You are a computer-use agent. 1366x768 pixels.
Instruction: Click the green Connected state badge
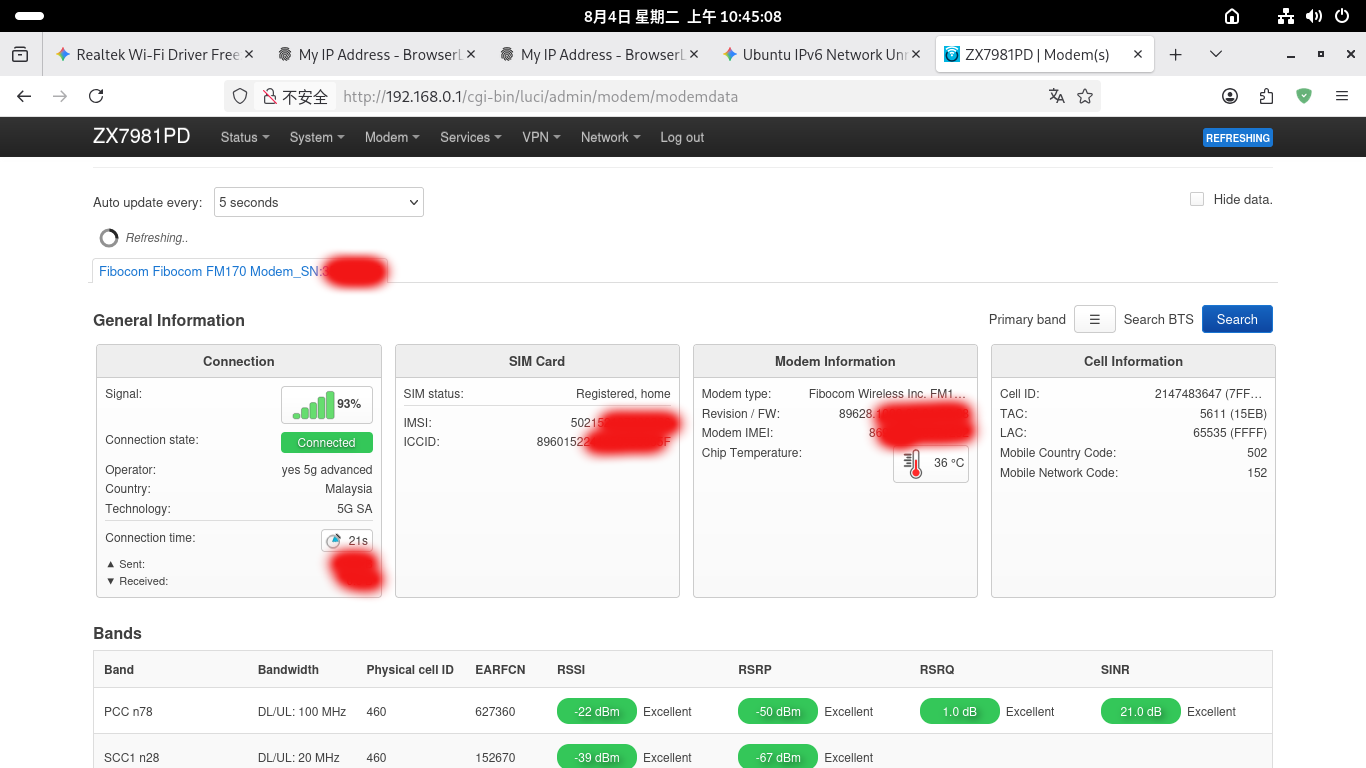[327, 442]
